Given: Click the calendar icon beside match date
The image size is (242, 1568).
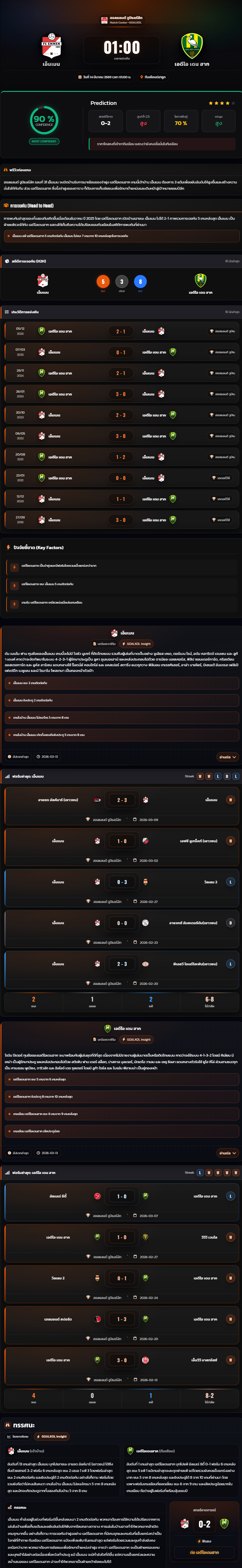Looking at the screenshot, I should tap(80, 77).
